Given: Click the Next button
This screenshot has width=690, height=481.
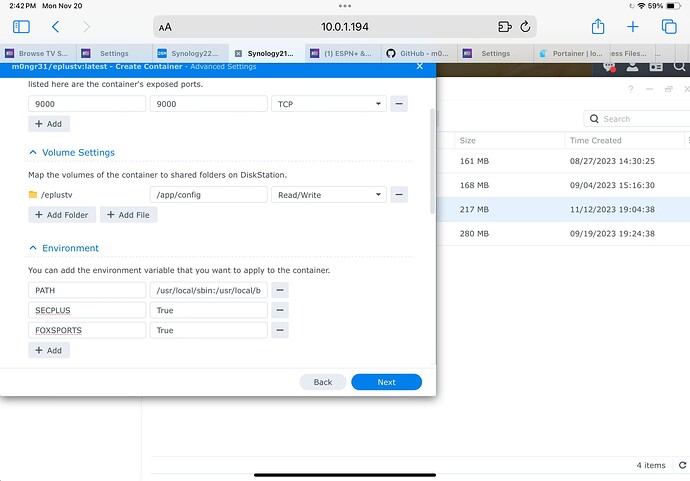Looking at the screenshot, I should [x=386, y=382].
